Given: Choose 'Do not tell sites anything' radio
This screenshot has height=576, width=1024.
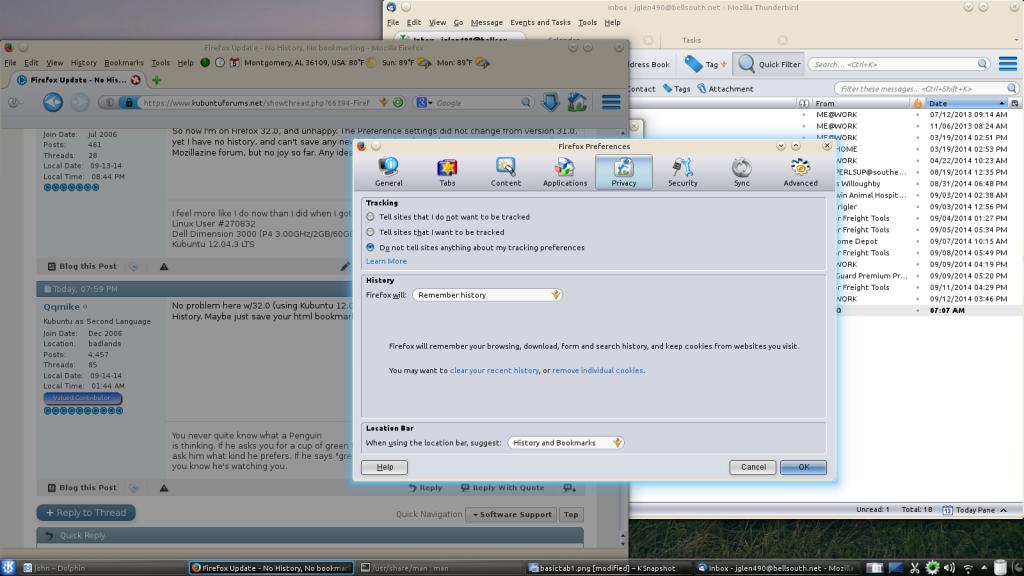Looking at the screenshot, I should coord(371,247).
